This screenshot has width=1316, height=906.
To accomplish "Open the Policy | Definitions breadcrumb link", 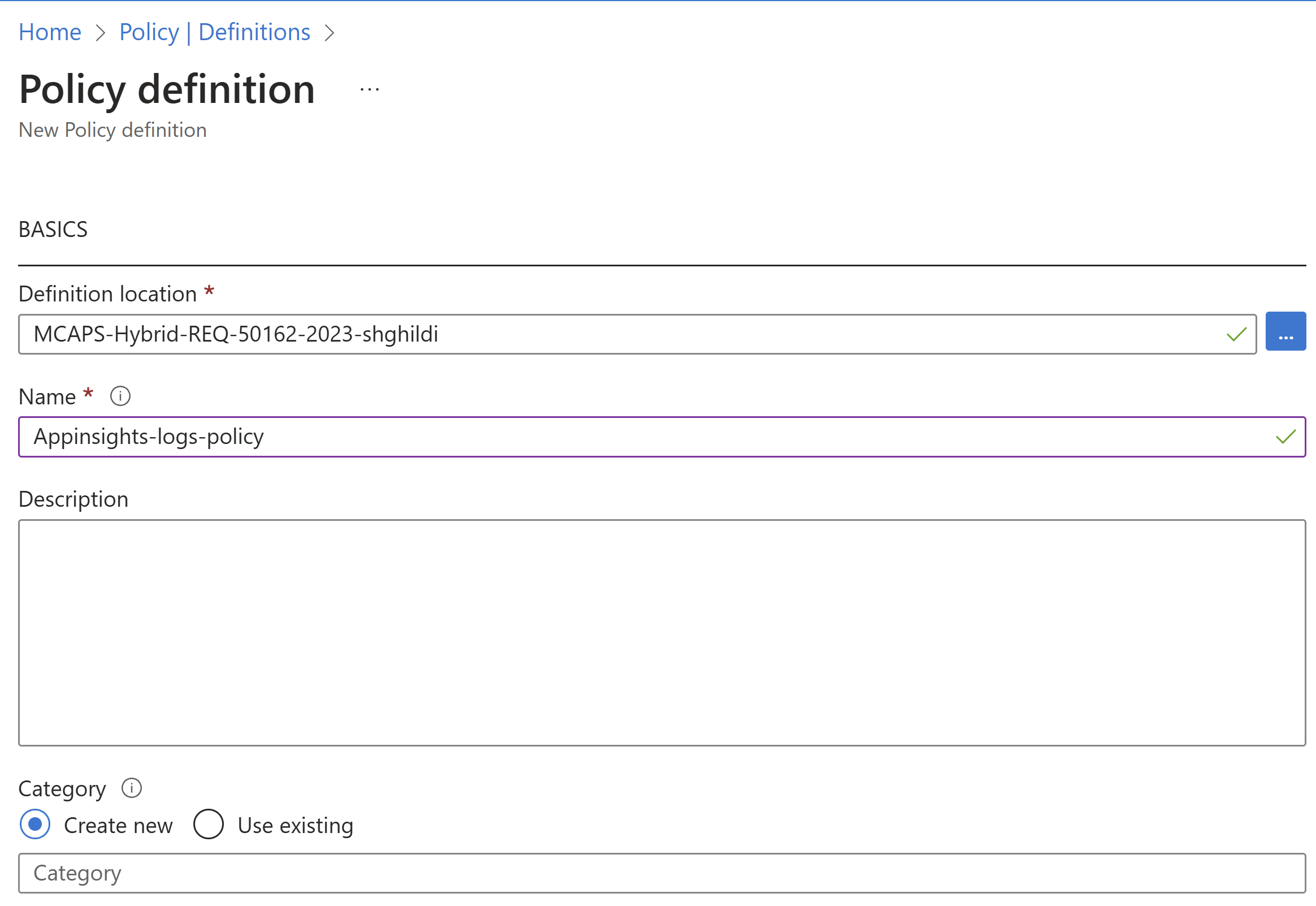I will click(x=214, y=32).
